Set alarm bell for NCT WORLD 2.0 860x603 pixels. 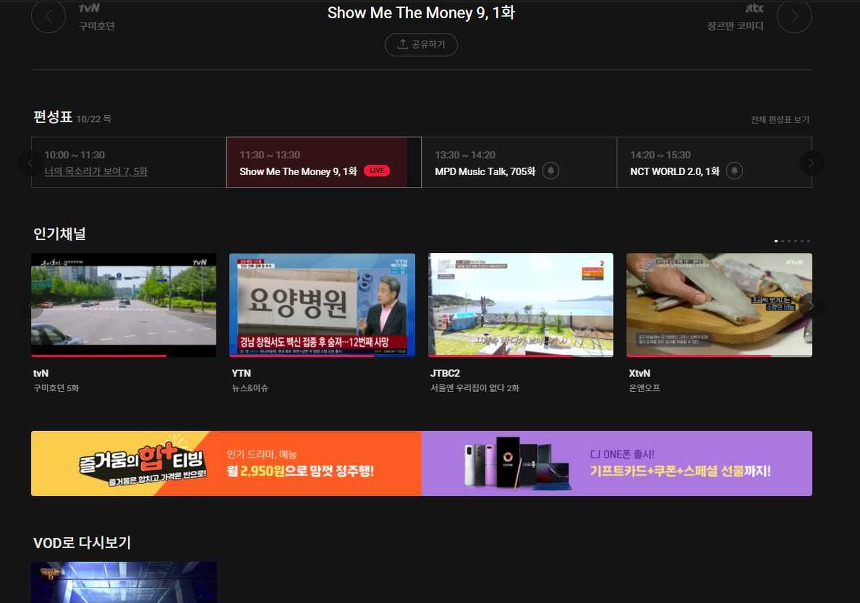pos(734,171)
